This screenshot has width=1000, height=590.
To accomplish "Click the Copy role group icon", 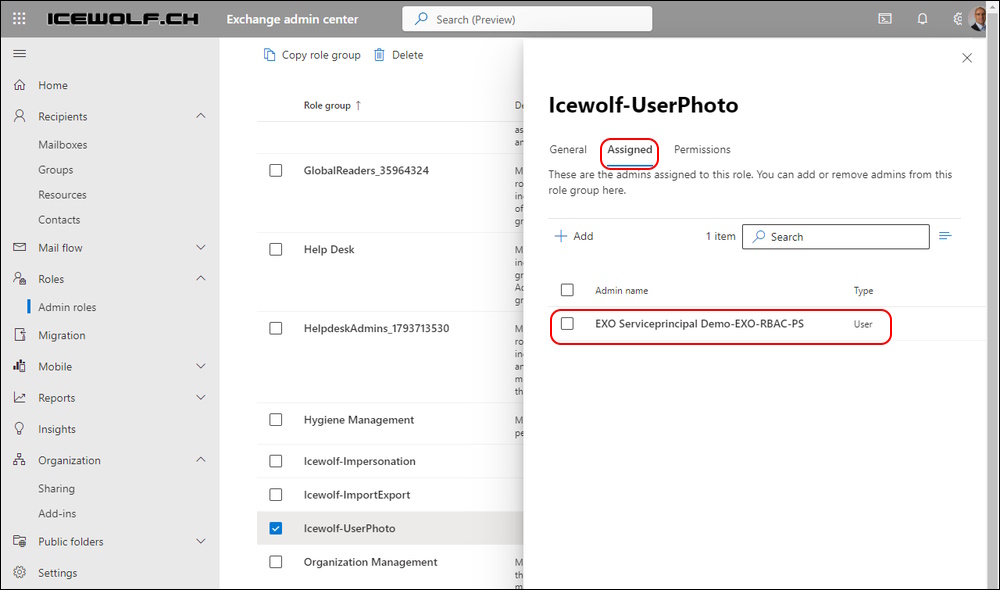I will point(270,55).
